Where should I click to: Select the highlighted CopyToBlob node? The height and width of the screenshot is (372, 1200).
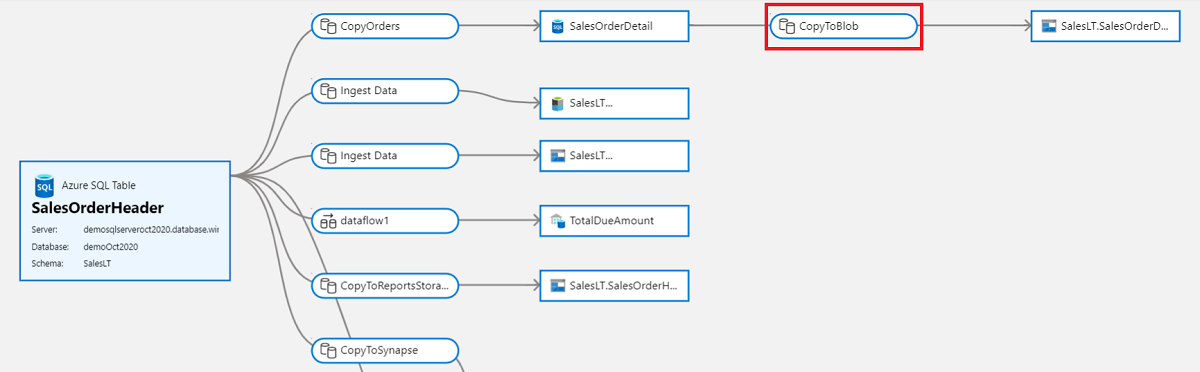[x=844, y=27]
